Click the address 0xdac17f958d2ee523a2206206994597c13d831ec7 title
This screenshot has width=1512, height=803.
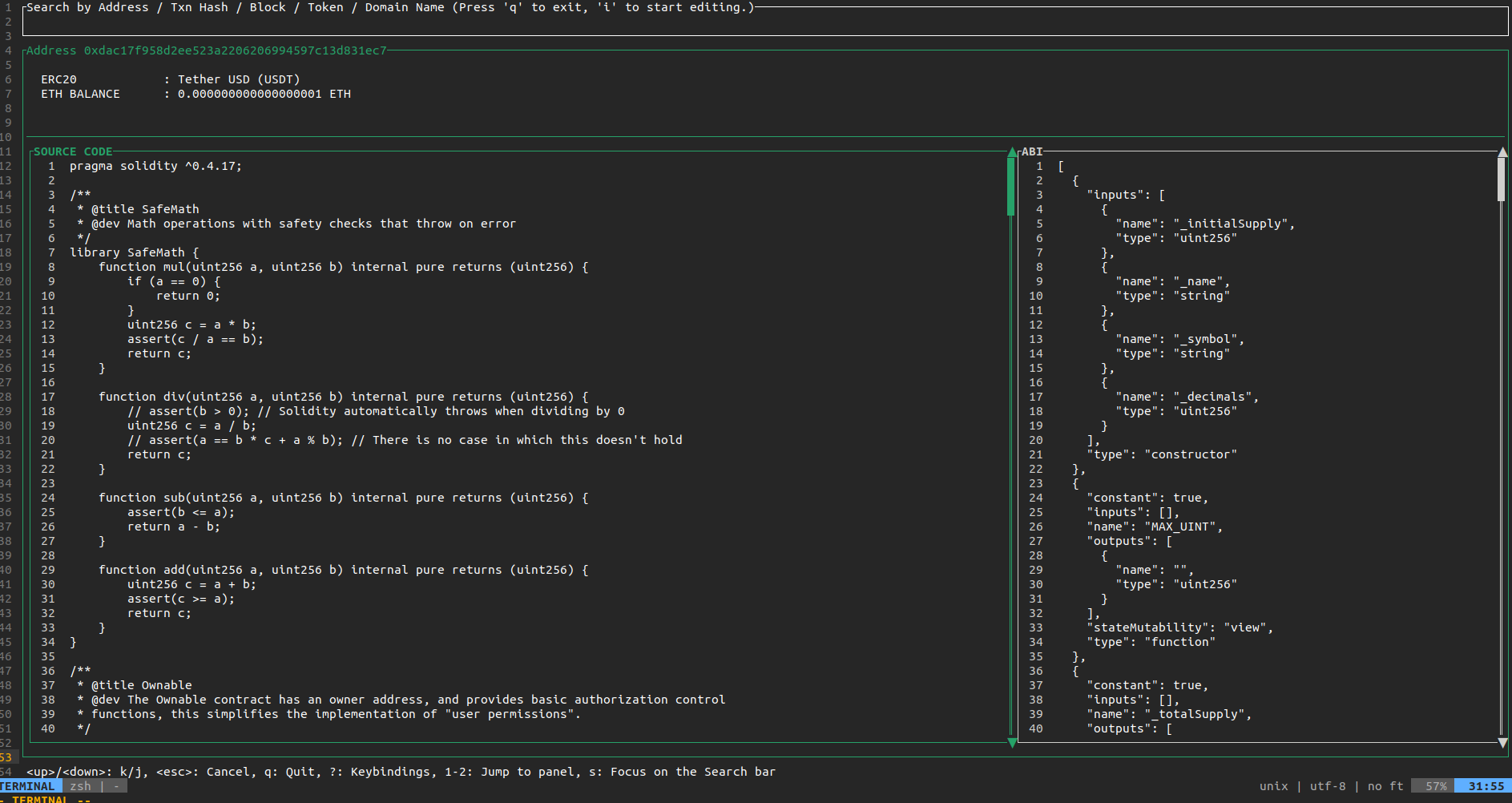click(207, 50)
